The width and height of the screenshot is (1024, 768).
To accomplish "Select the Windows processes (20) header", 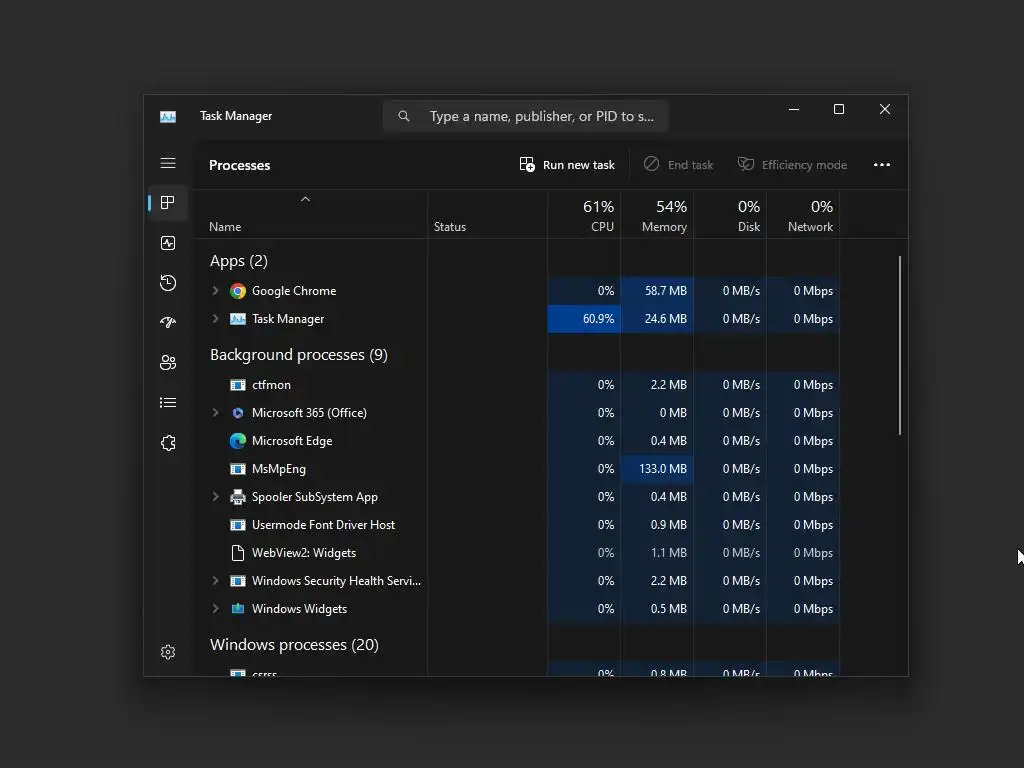I will pos(295,645).
